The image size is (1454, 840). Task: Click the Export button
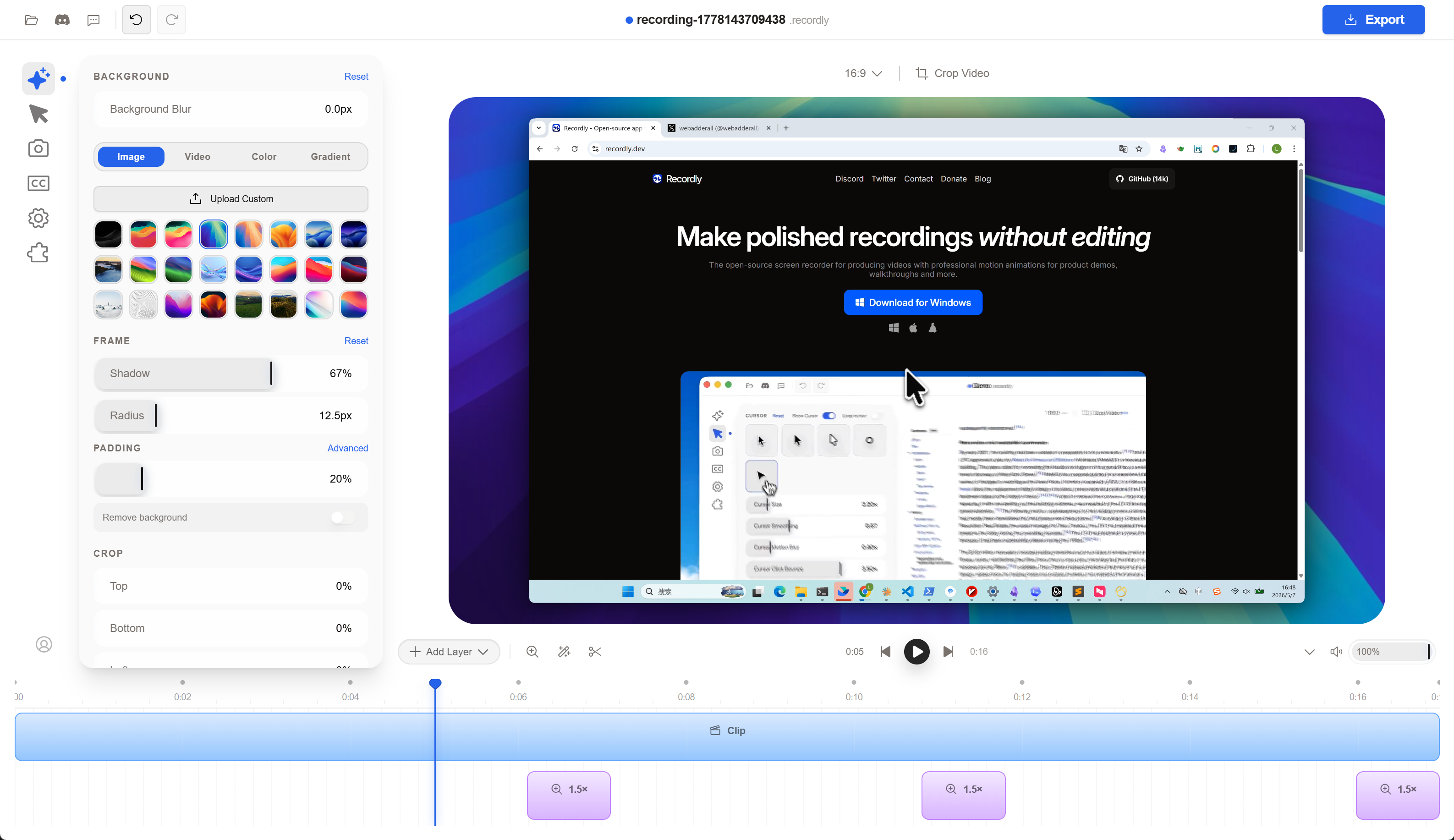(1373, 20)
